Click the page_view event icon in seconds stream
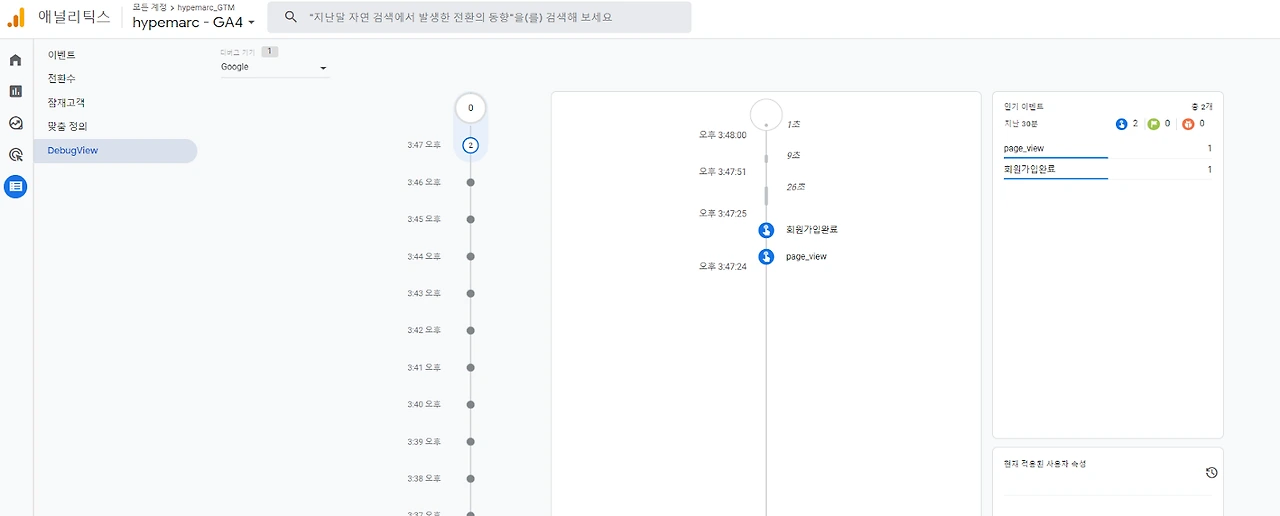 pos(766,257)
